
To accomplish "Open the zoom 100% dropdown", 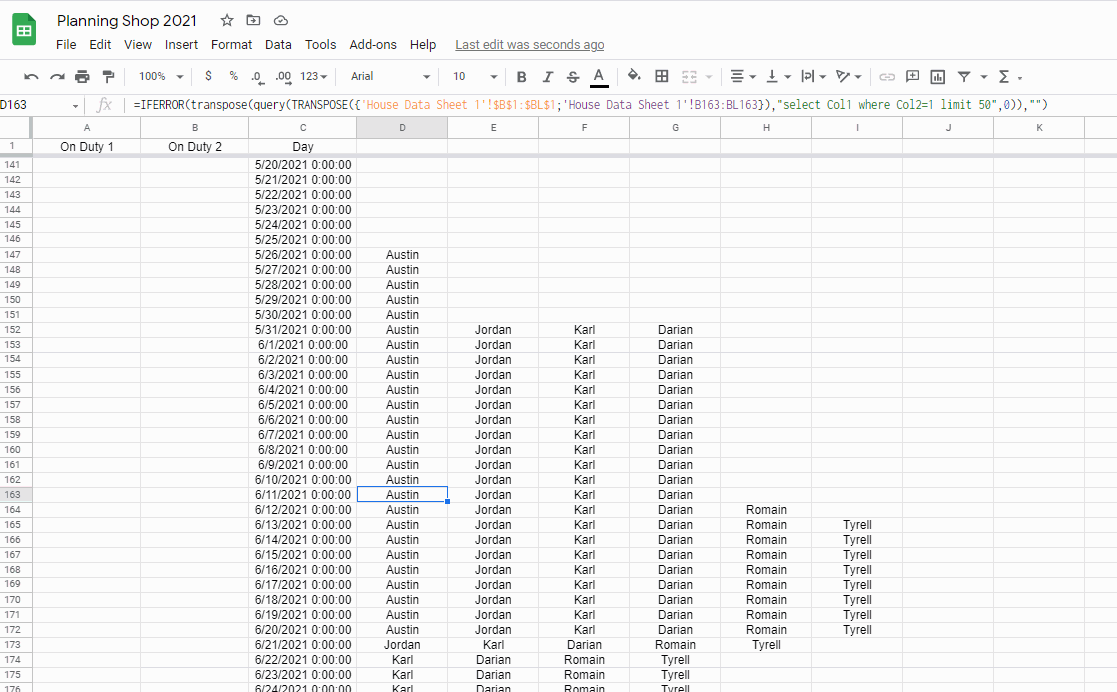I will click(160, 77).
